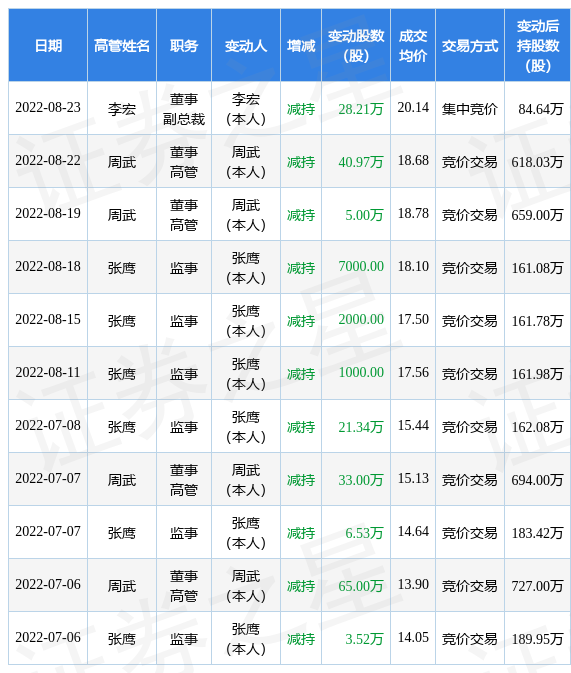
Task: Click 李宏 in the executive name column
Action: pyautogui.click(x=122, y=109)
